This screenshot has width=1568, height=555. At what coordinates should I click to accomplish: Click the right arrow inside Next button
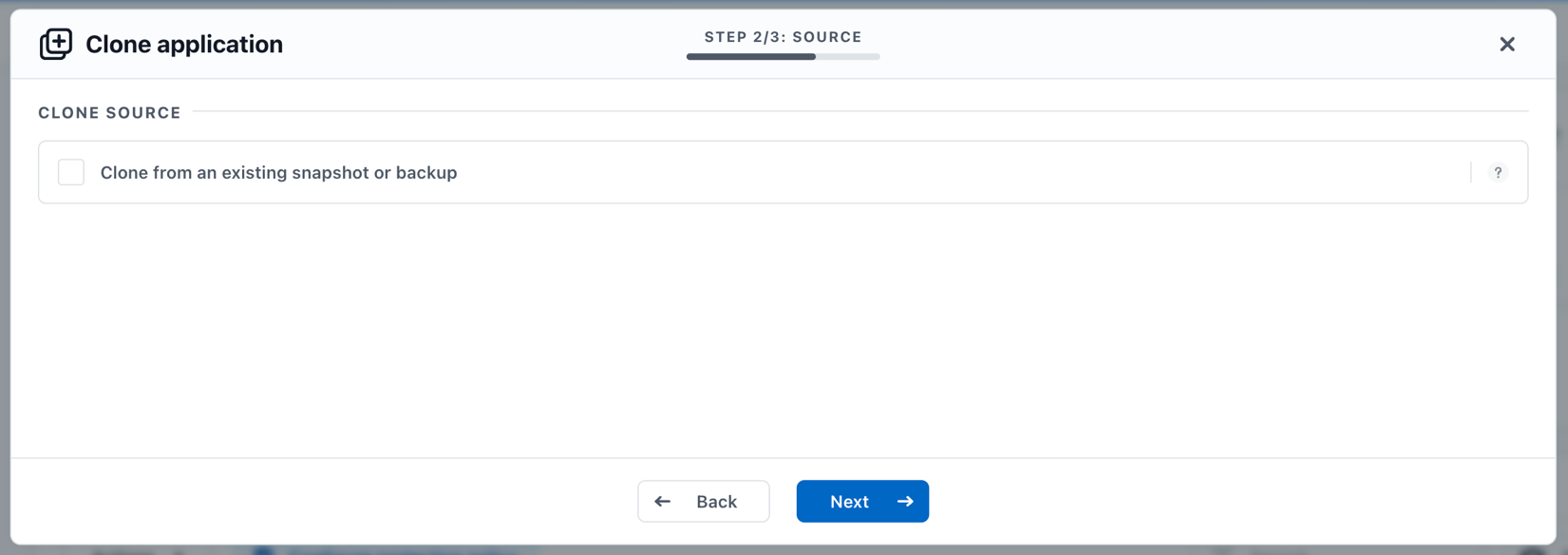(905, 501)
